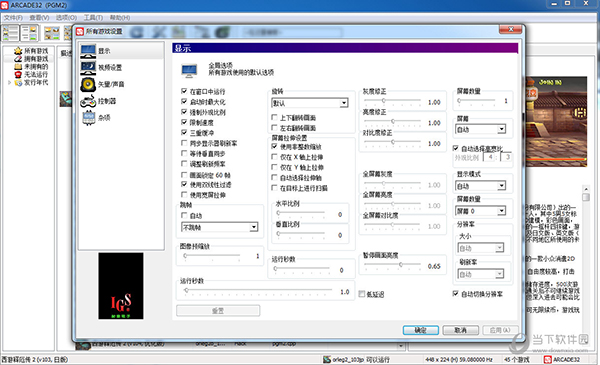Toggle 自动切换分辨率 checkbox
The width and height of the screenshot is (600, 365).
455,293
